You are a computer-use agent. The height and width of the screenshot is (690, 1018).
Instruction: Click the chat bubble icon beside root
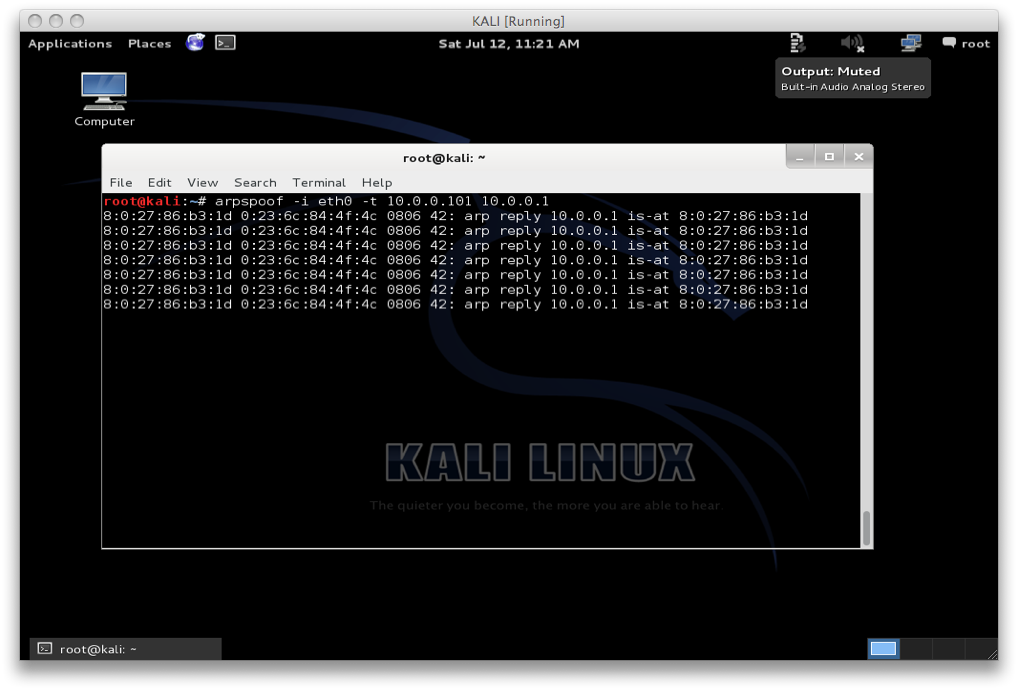click(949, 43)
